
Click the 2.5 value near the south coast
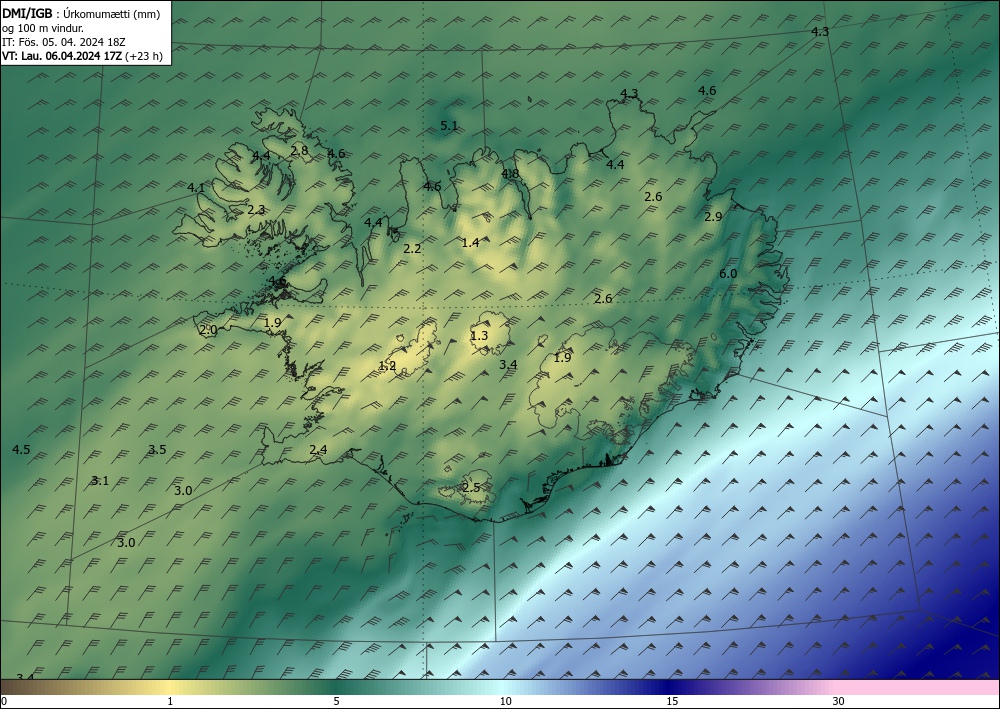pos(471,488)
